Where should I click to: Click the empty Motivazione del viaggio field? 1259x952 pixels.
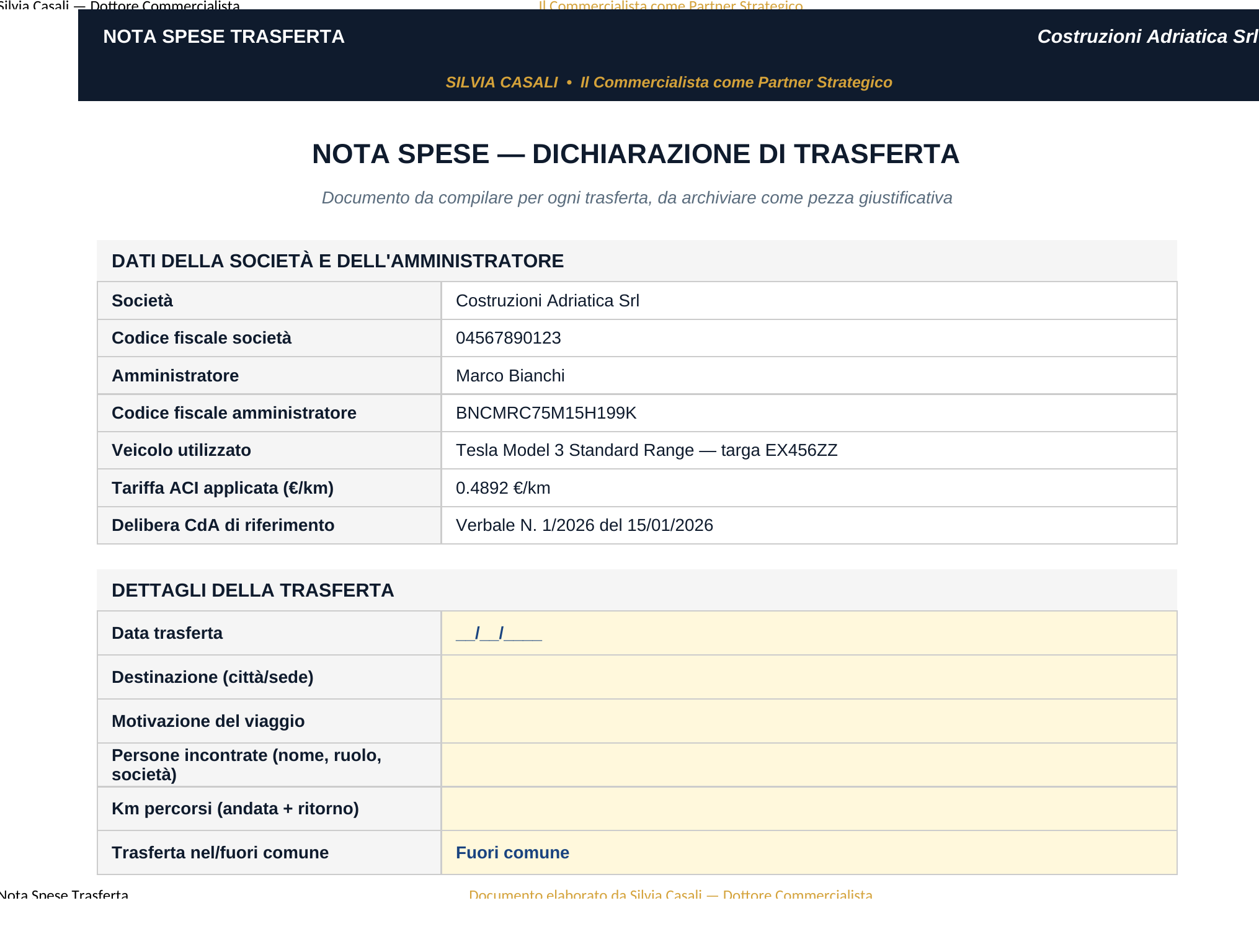tap(809, 721)
